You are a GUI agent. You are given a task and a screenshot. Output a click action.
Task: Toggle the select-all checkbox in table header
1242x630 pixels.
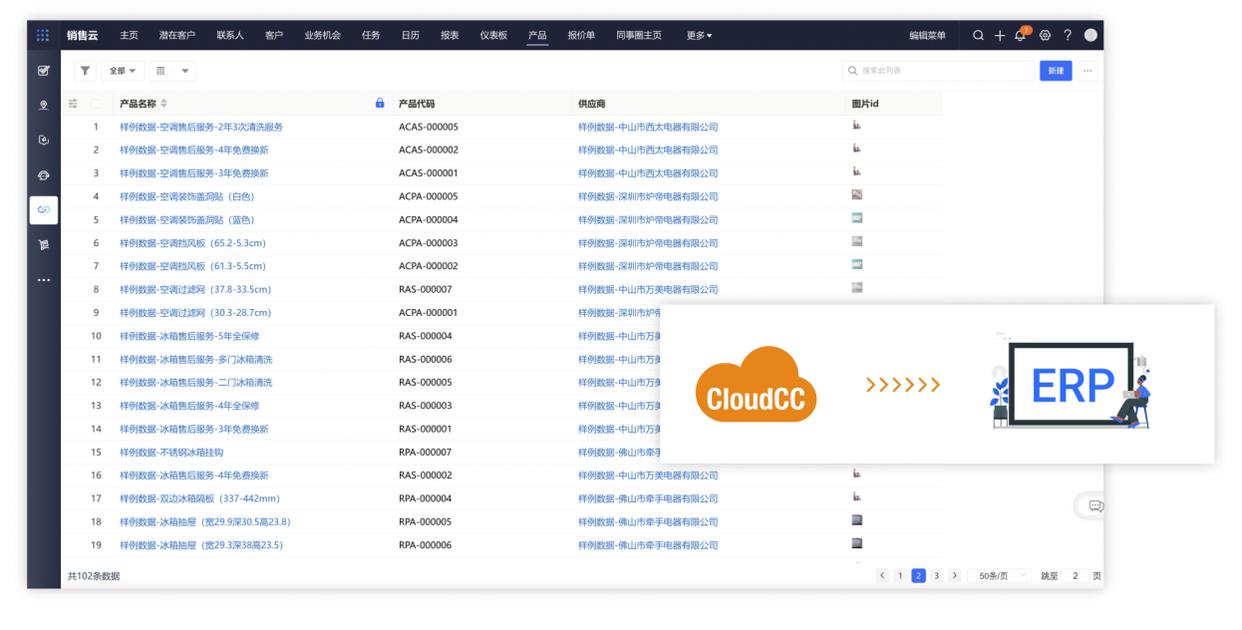(x=96, y=103)
